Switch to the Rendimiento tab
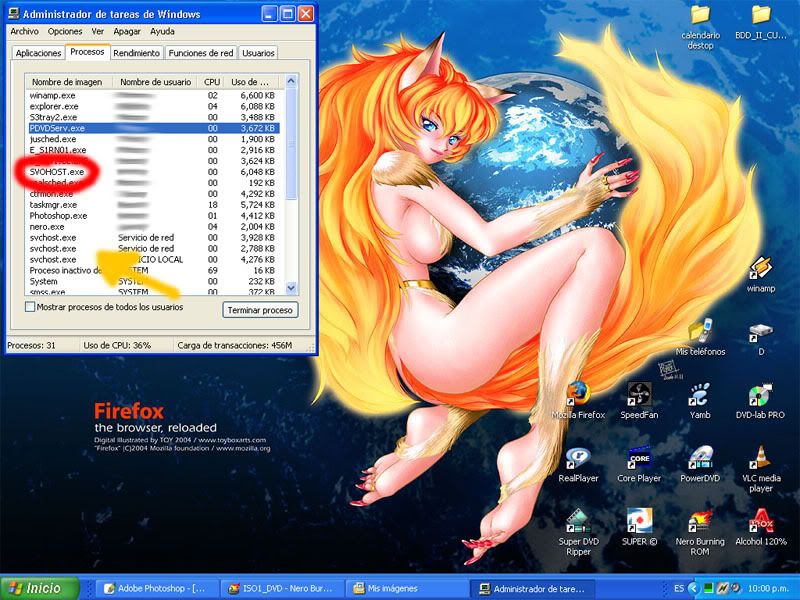The width and height of the screenshot is (800, 600). point(136,53)
